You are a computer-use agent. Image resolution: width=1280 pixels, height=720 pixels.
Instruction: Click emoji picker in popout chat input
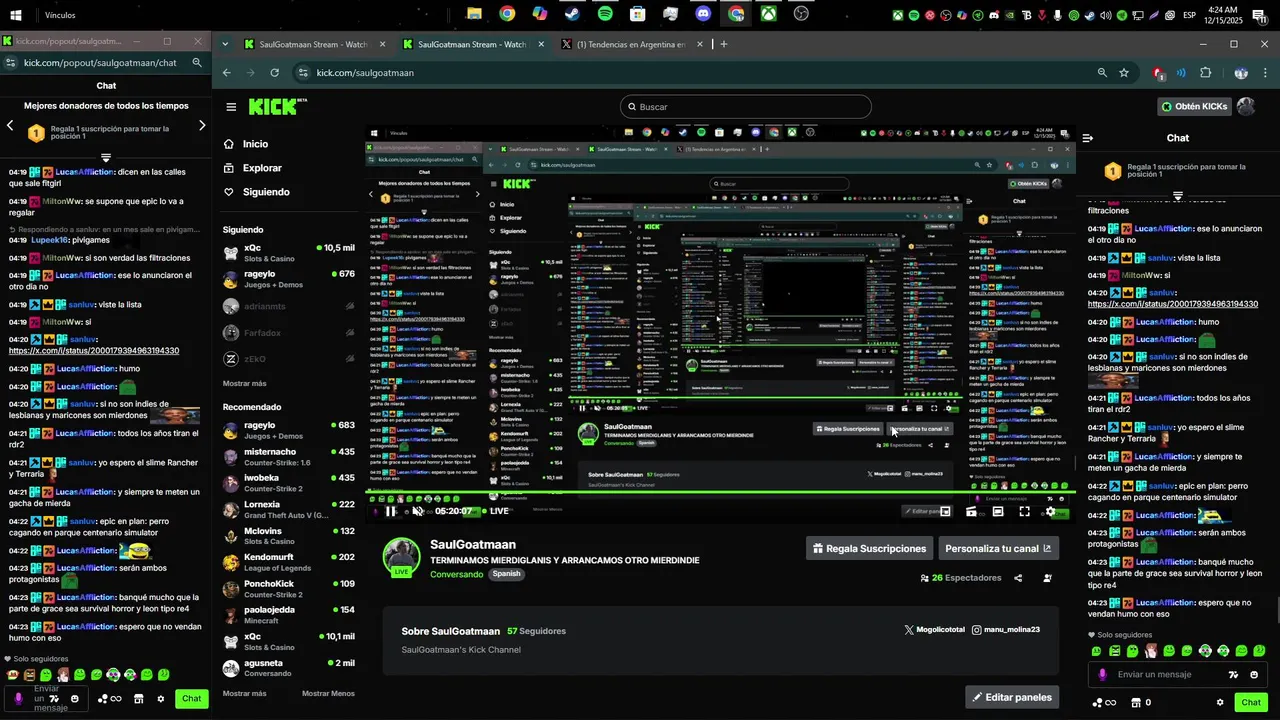(74, 699)
